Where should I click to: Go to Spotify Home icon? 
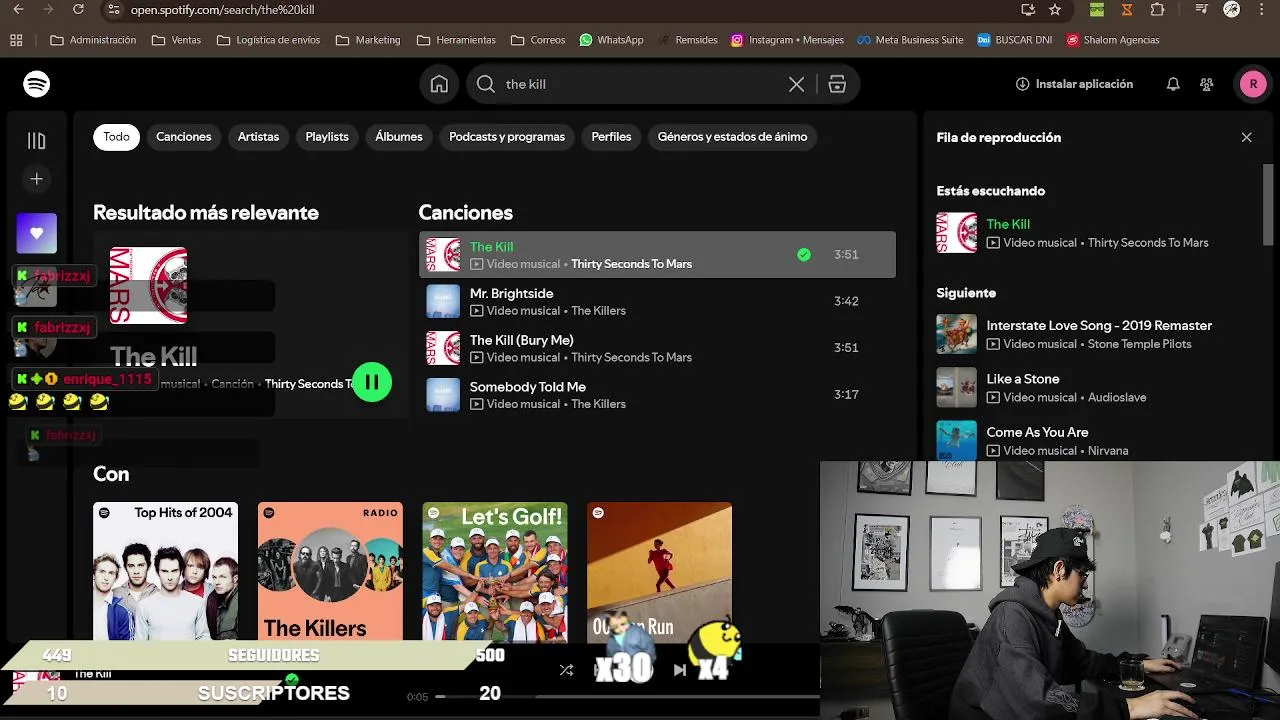click(x=439, y=84)
